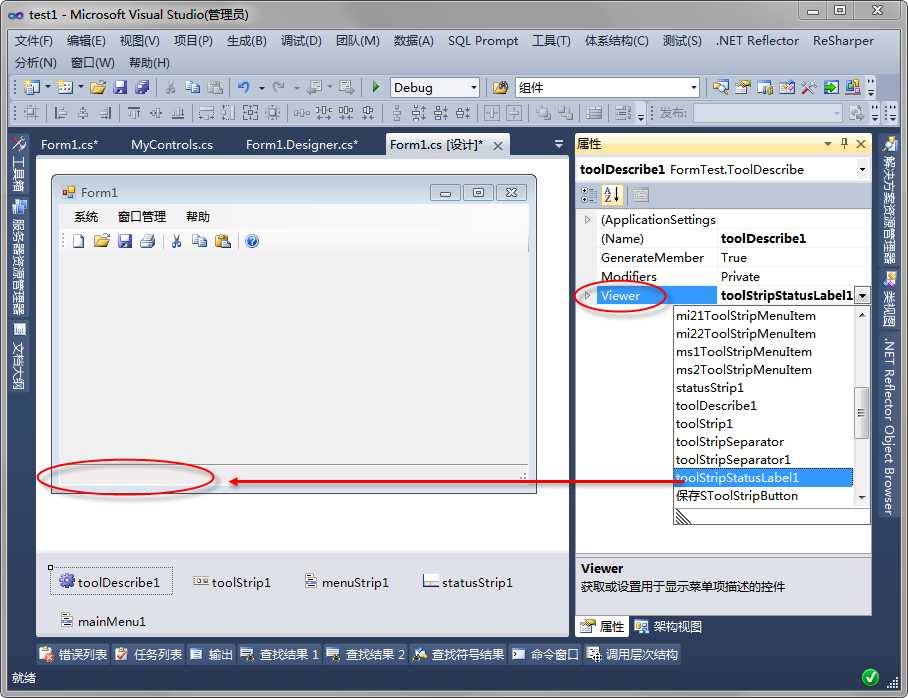
Task: Open the document tabs overflow dropdown arrow
Action: tap(559, 144)
